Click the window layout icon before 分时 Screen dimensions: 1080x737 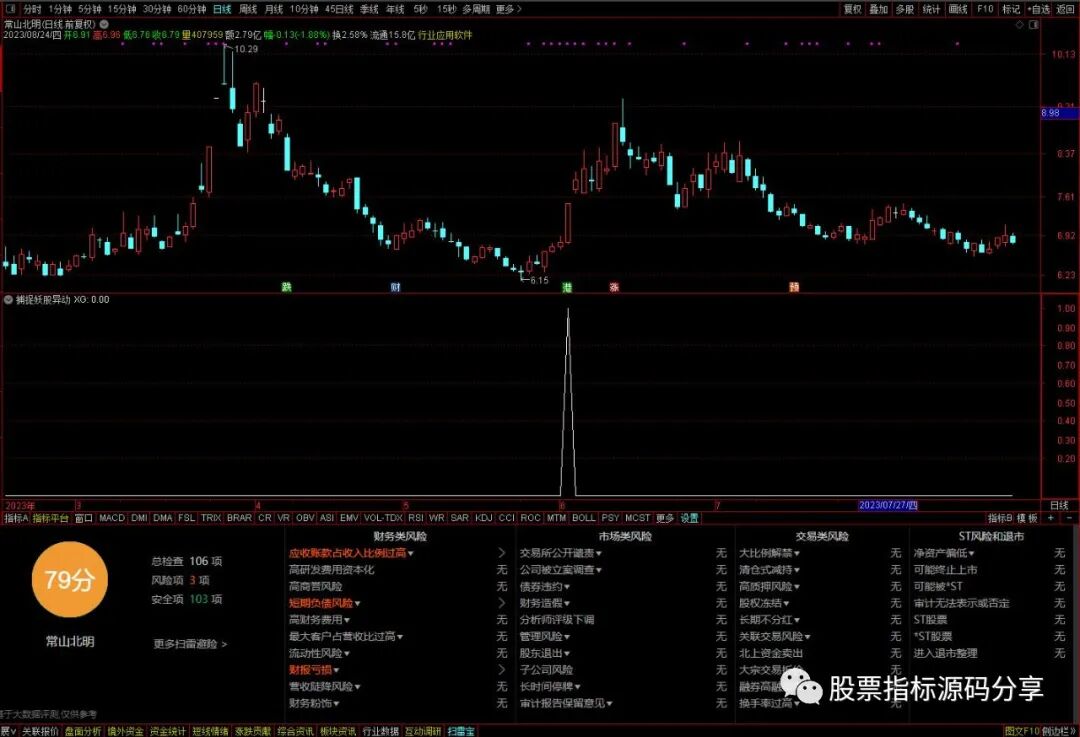tap(10, 9)
